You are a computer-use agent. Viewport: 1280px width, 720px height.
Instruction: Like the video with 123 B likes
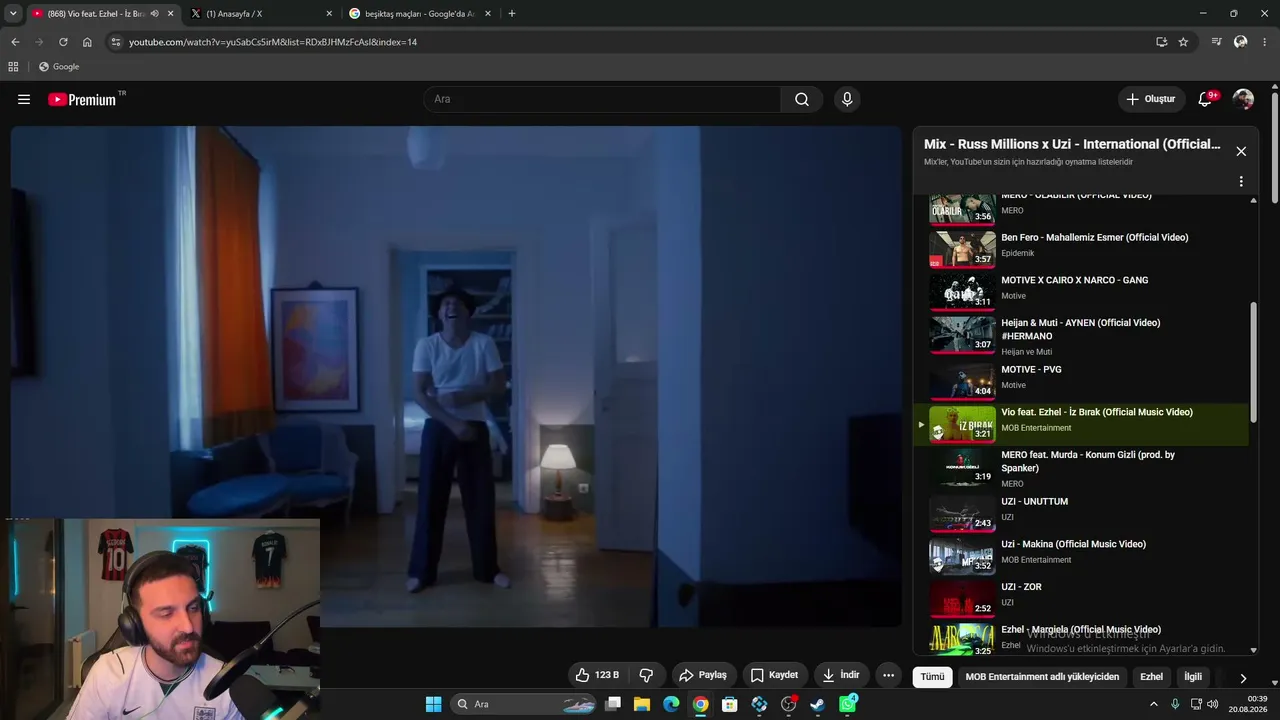pyautogui.click(x=597, y=675)
